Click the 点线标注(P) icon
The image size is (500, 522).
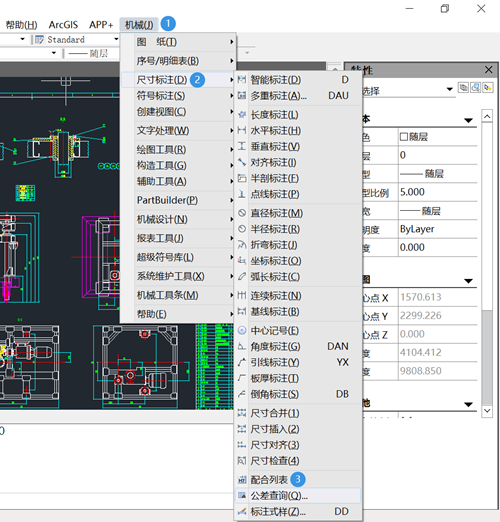pyautogui.click(x=242, y=194)
